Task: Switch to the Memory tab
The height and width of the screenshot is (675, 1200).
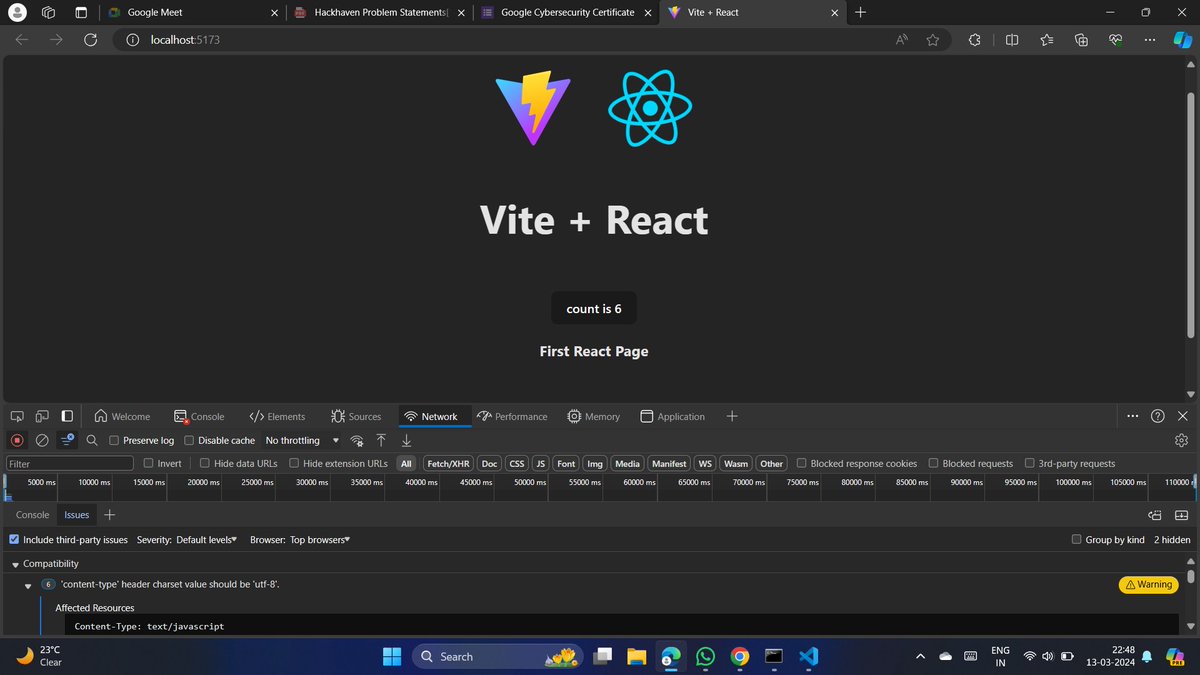Action: [x=593, y=416]
